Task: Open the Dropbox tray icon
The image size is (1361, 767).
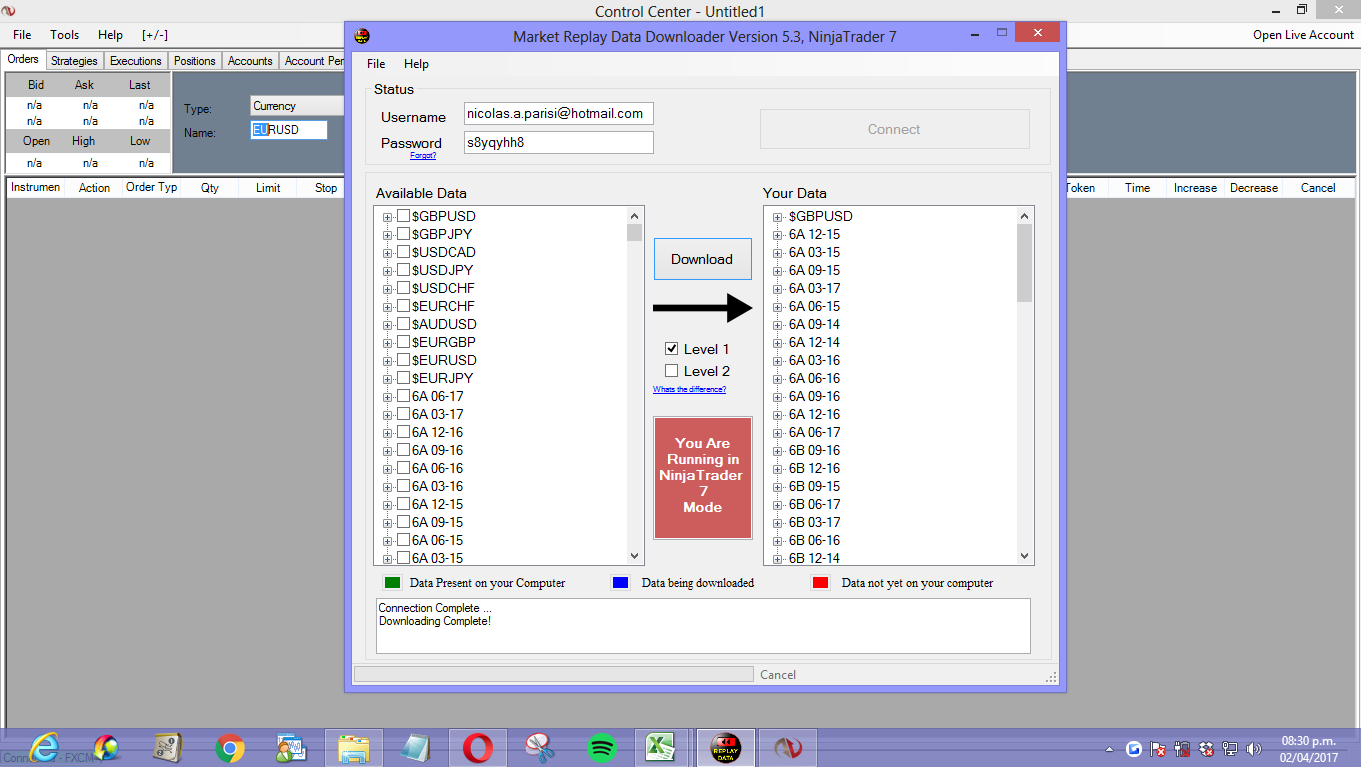Action: 1206,749
